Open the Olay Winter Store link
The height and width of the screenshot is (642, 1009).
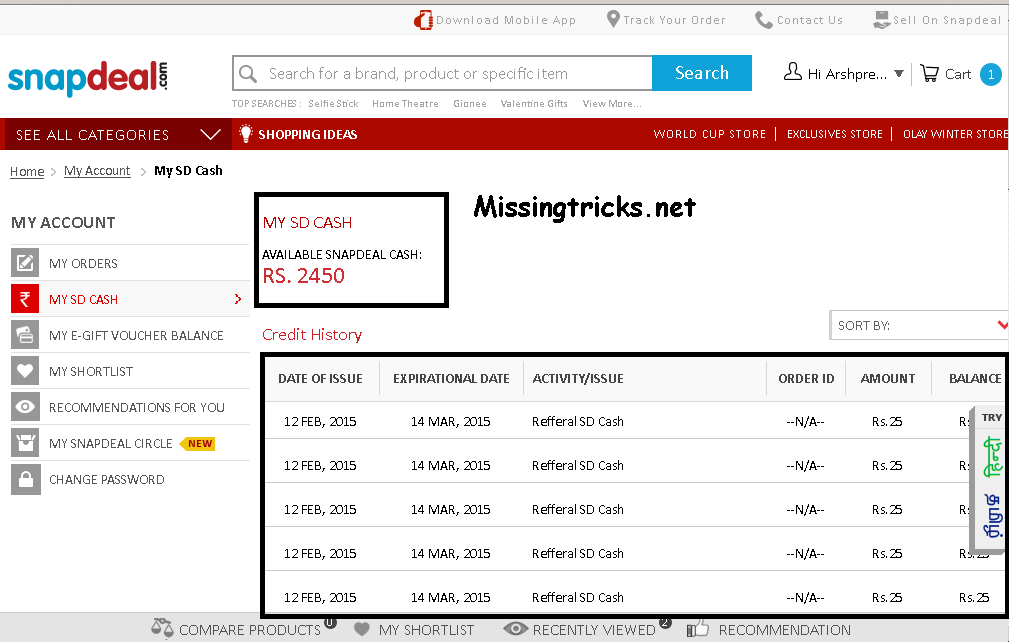tap(956, 134)
